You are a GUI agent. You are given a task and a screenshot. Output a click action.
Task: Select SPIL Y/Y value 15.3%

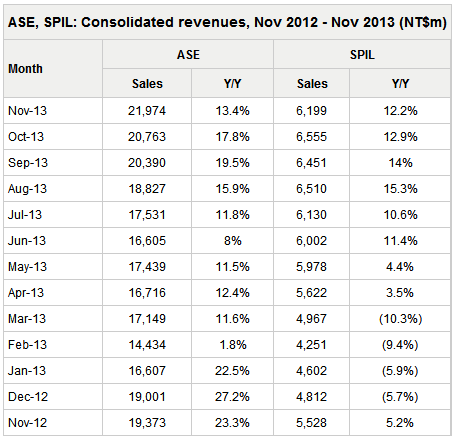click(x=400, y=188)
